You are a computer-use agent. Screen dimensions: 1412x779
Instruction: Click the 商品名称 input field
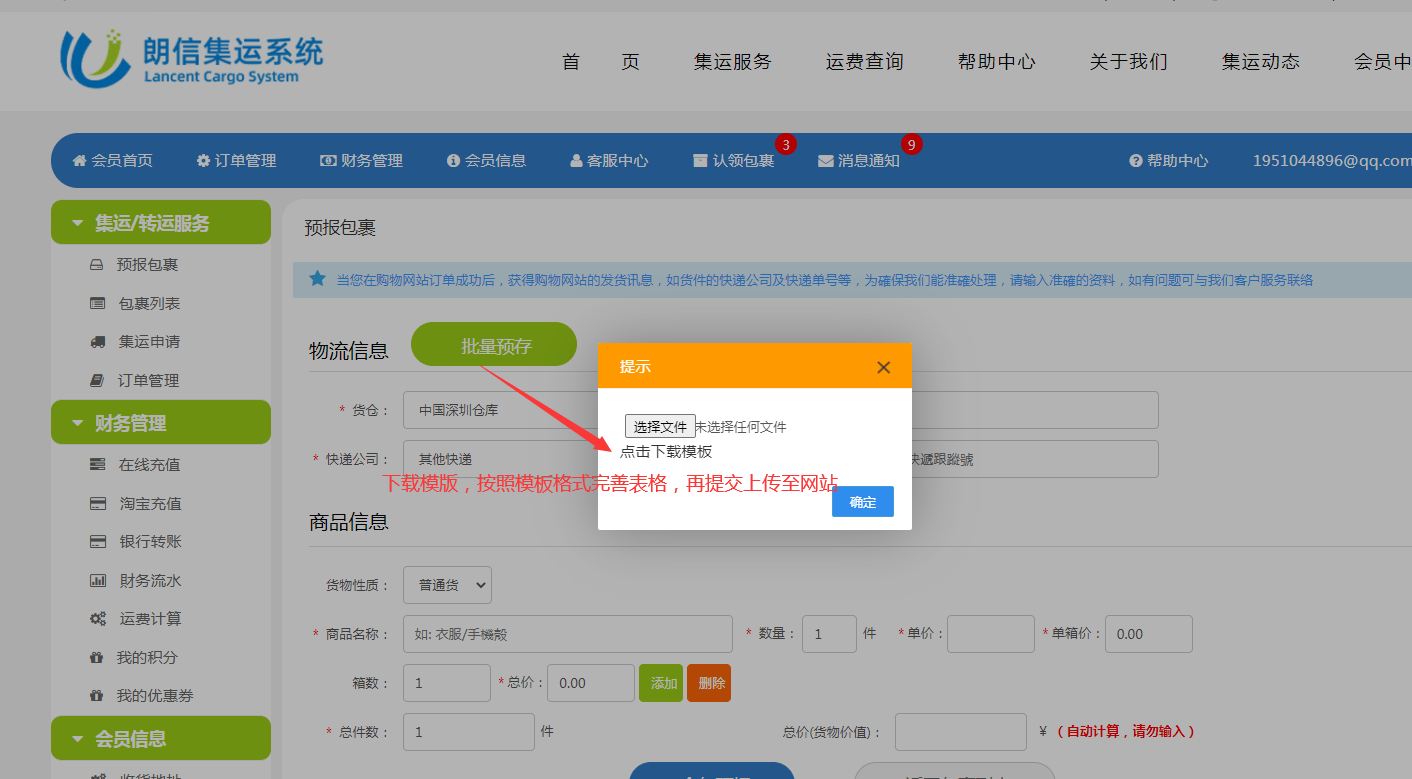coord(567,634)
